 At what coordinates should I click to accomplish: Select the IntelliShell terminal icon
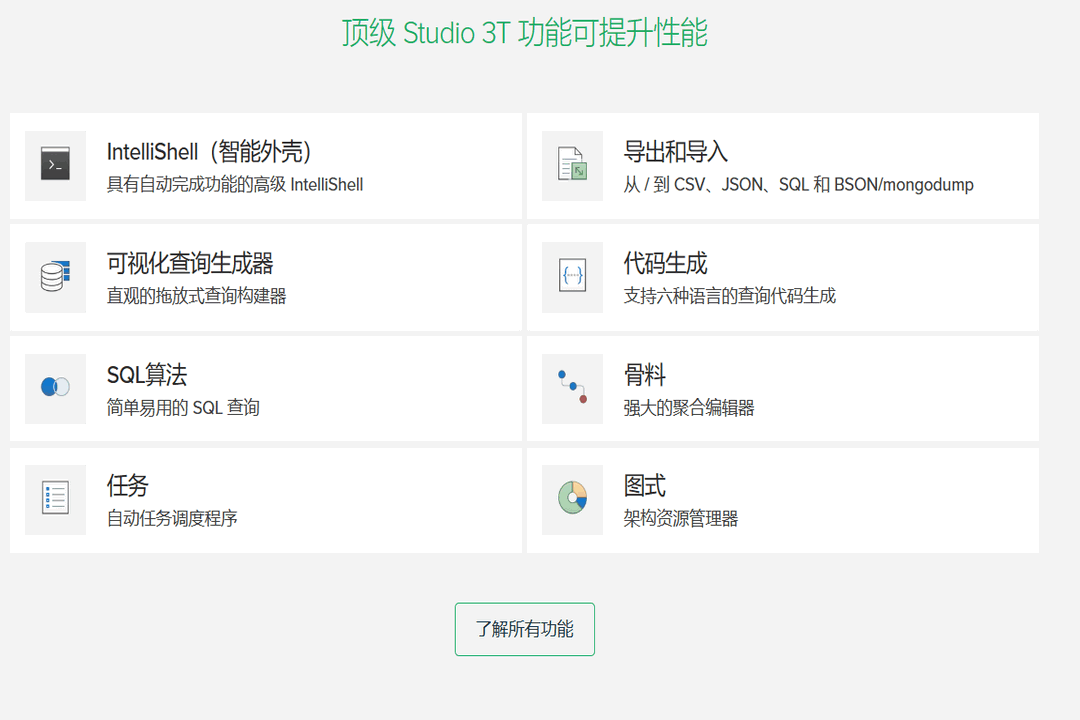(x=55, y=165)
